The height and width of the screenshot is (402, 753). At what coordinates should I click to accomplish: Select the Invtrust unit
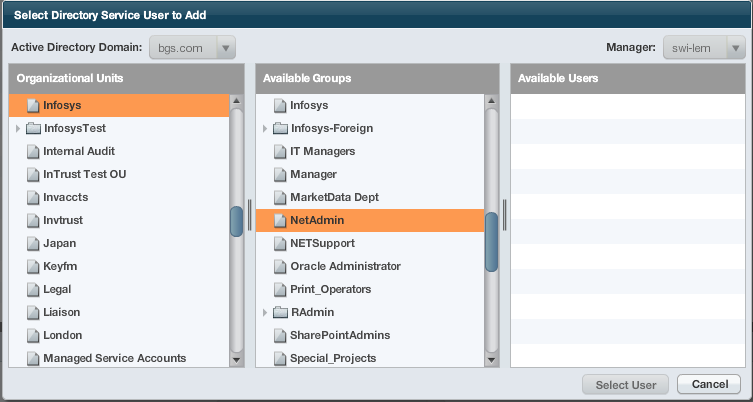click(x=119, y=220)
